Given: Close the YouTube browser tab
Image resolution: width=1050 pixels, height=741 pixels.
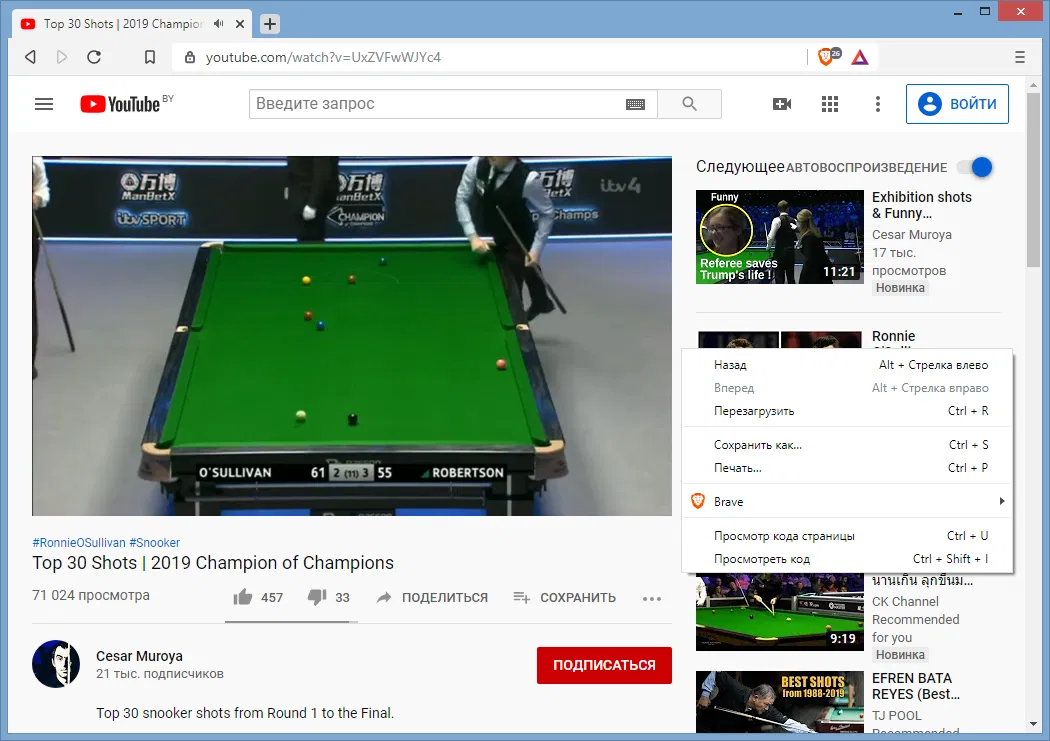Looking at the screenshot, I should [240, 24].
